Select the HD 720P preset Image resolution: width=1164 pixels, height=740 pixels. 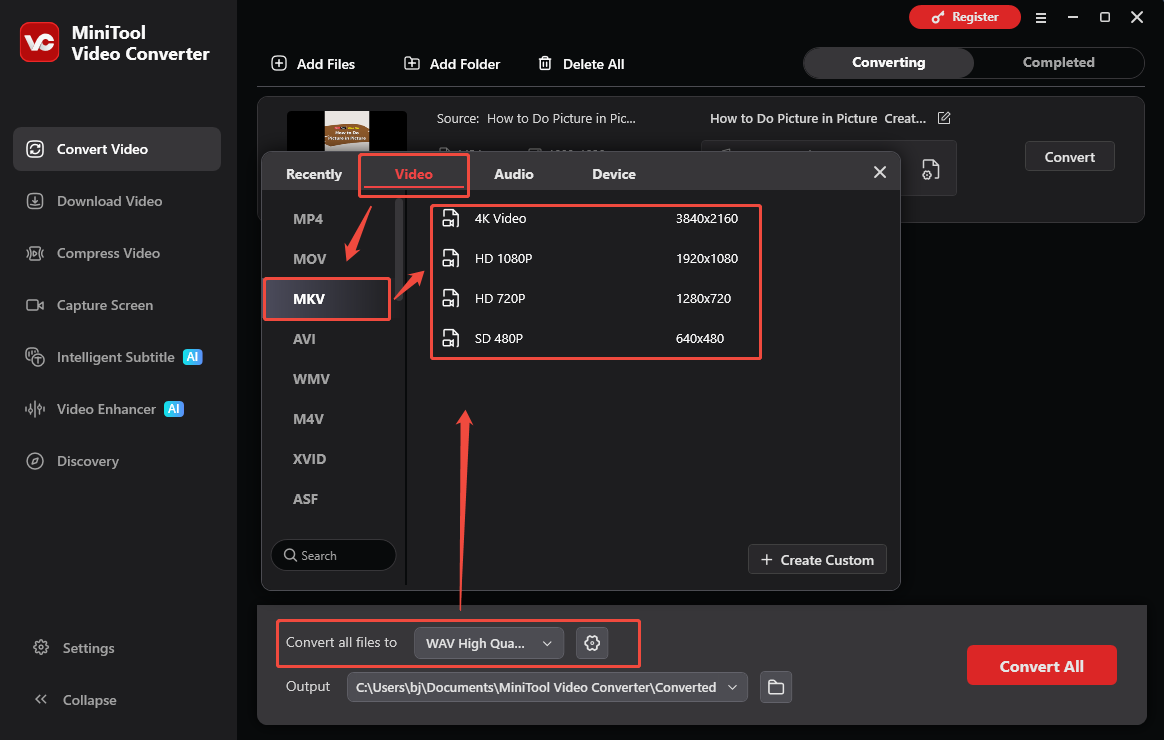click(595, 299)
